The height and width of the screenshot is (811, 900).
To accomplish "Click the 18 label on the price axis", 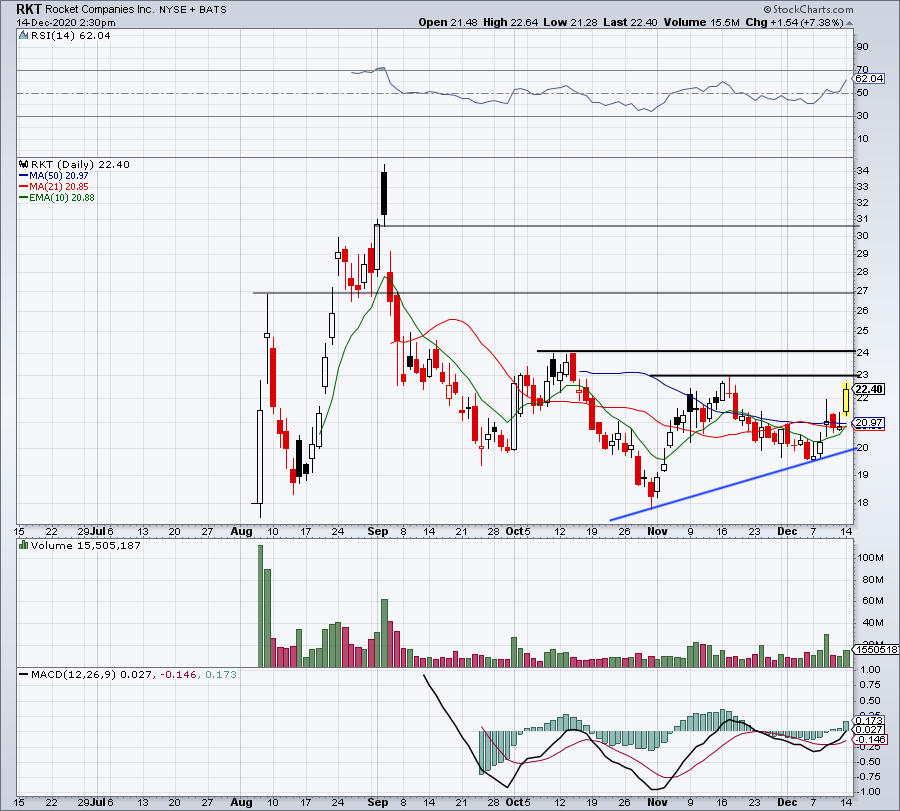I will pos(863,503).
